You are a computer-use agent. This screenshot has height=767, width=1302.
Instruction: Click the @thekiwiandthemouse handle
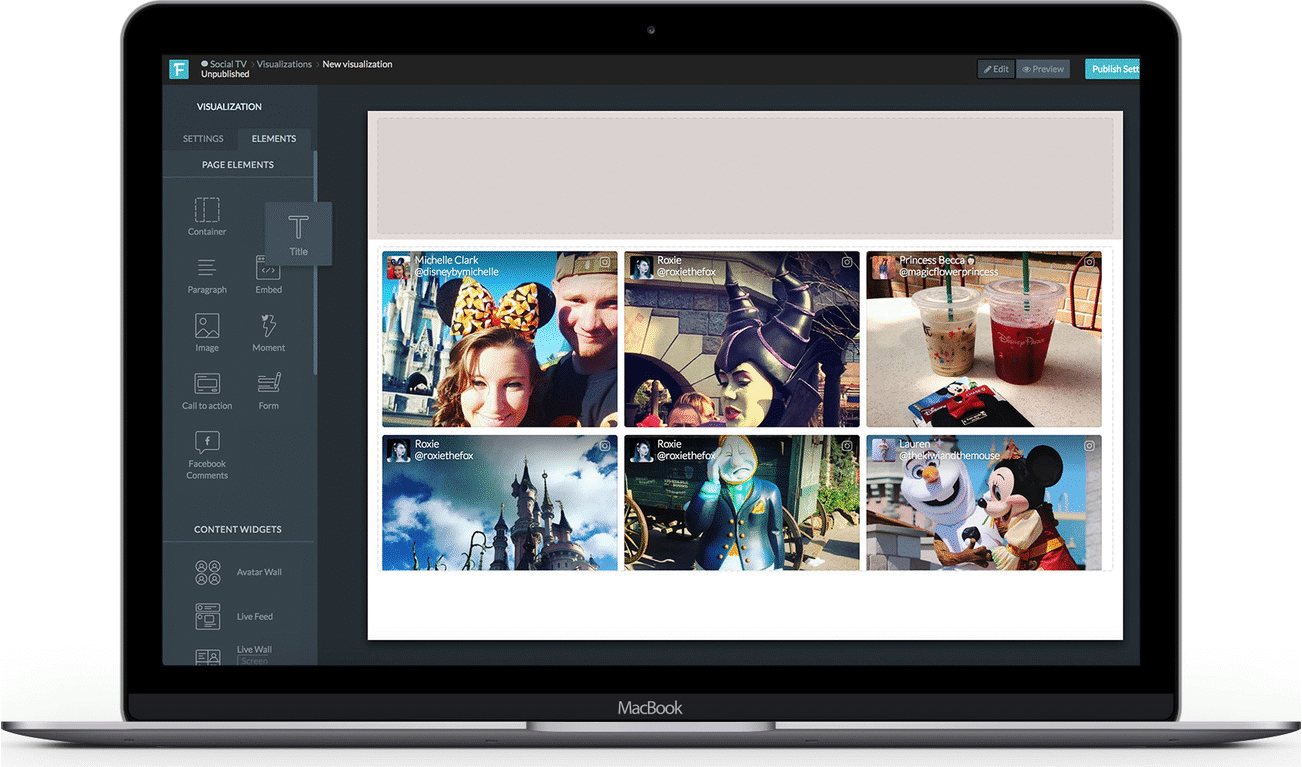(x=949, y=456)
